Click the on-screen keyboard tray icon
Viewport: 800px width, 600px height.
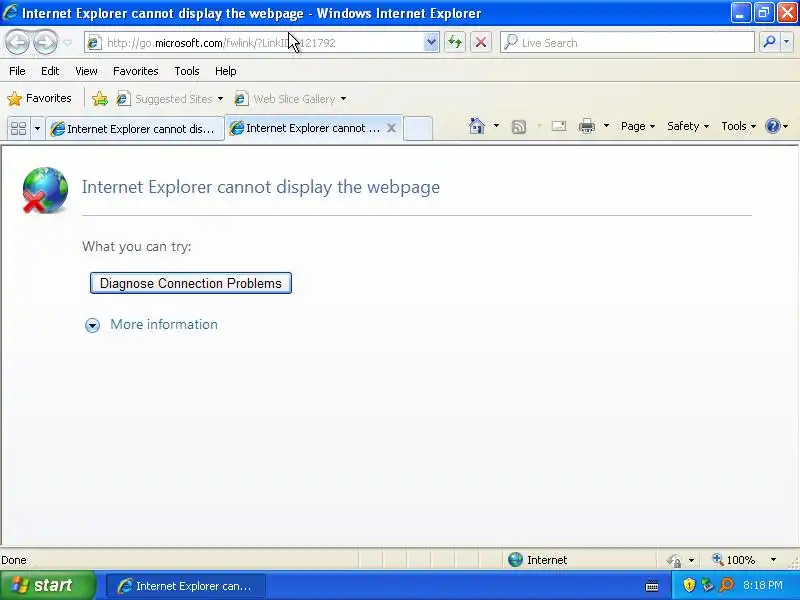tap(652, 586)
